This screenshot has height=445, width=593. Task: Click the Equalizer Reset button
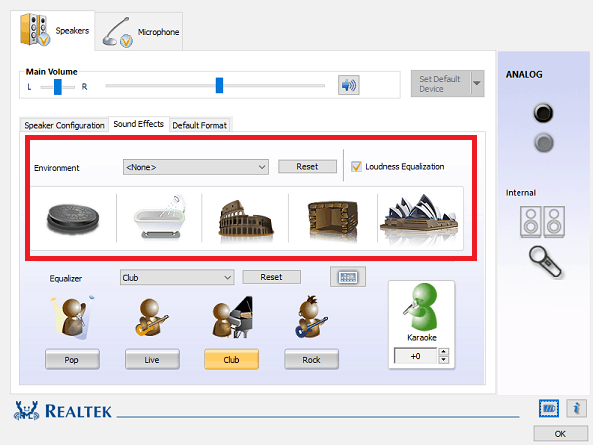[271, 277]
